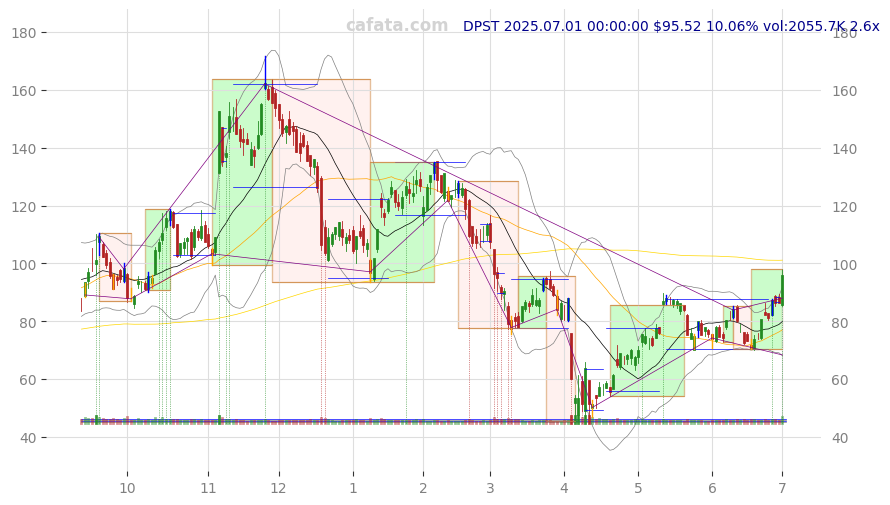Click the 60 label on right price axis
890x505 pixels.
tap(841, 380)
